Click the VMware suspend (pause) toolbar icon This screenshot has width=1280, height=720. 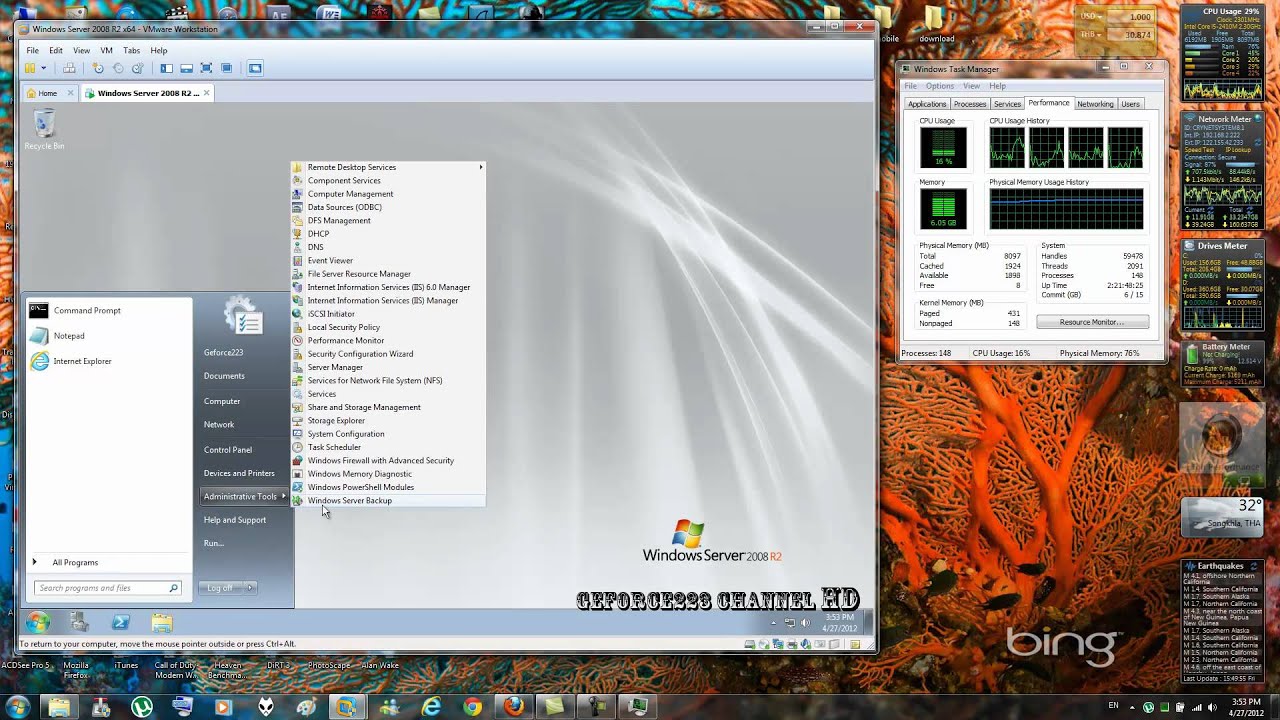coord(30,68)
